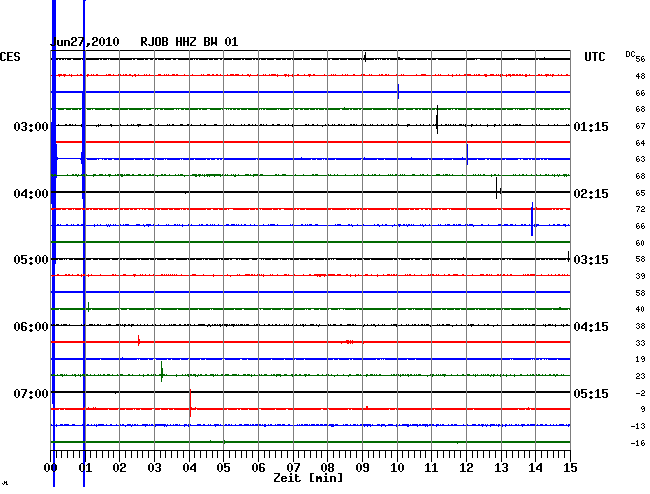The width and height of the screenshot is (650, 494).
Task: Select minute 07 on the time axis
Action: click(293, 468)
